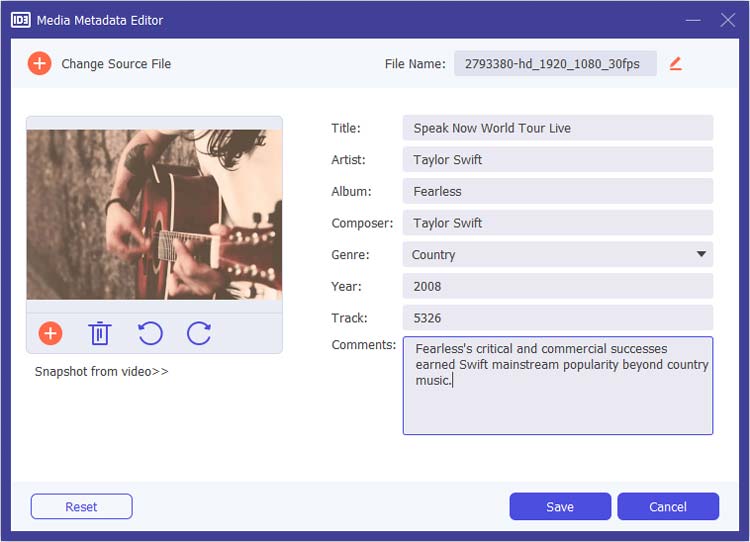Cancel the metadata editing

click(x=668, y=507)
